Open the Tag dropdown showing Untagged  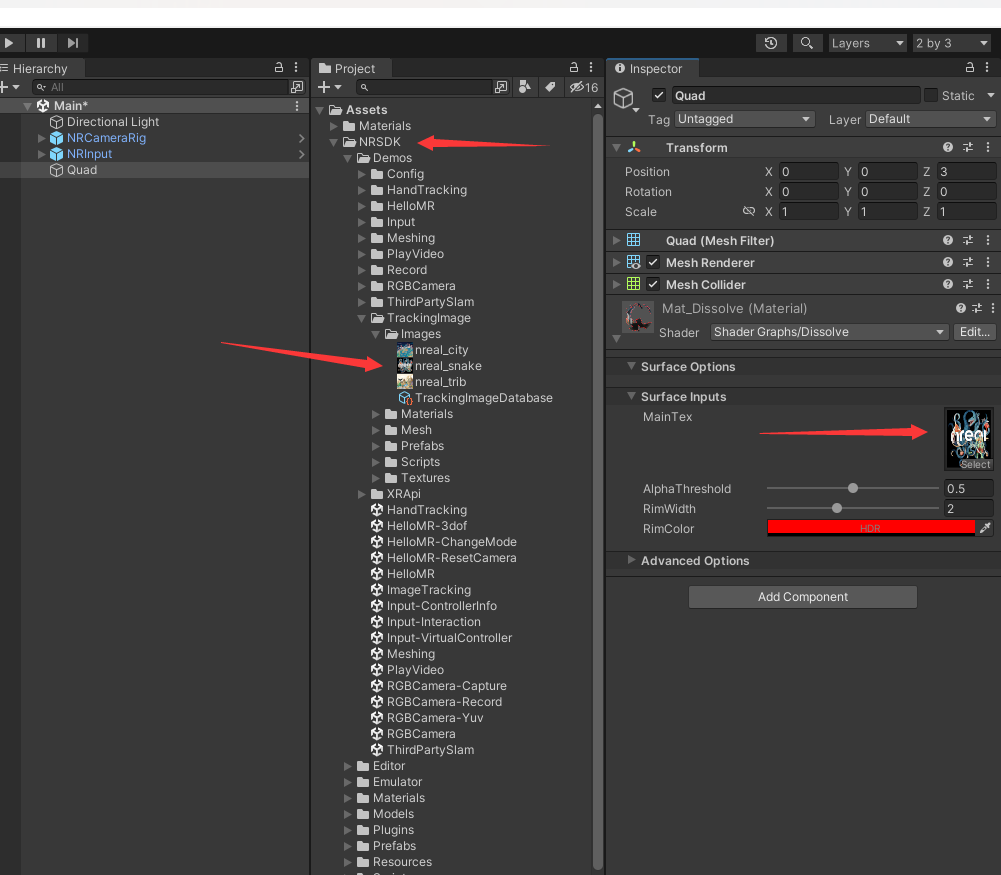click(744, 119)
